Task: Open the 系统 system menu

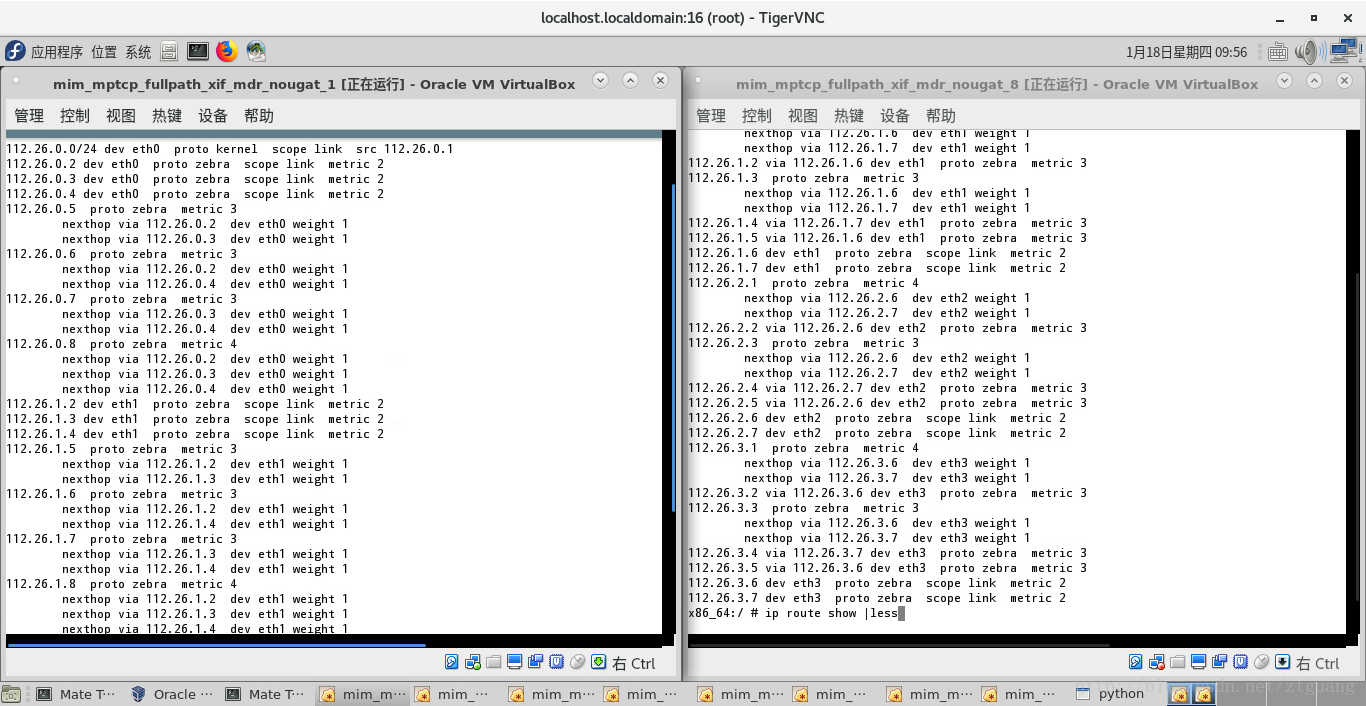Action: tap(138, 52)
